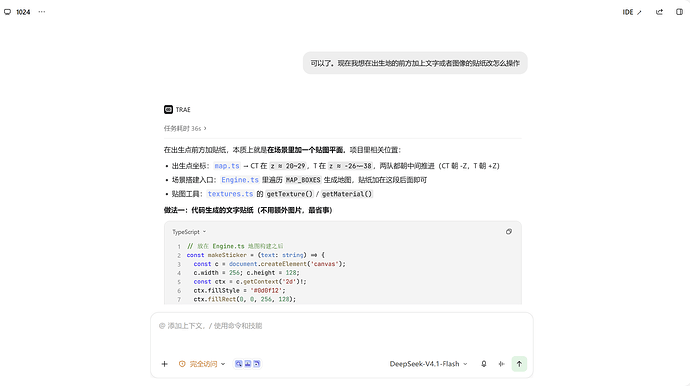Viewport: 690px width, 386px height.
Task: Click the search tool icon in input bar
Action: 239,364
